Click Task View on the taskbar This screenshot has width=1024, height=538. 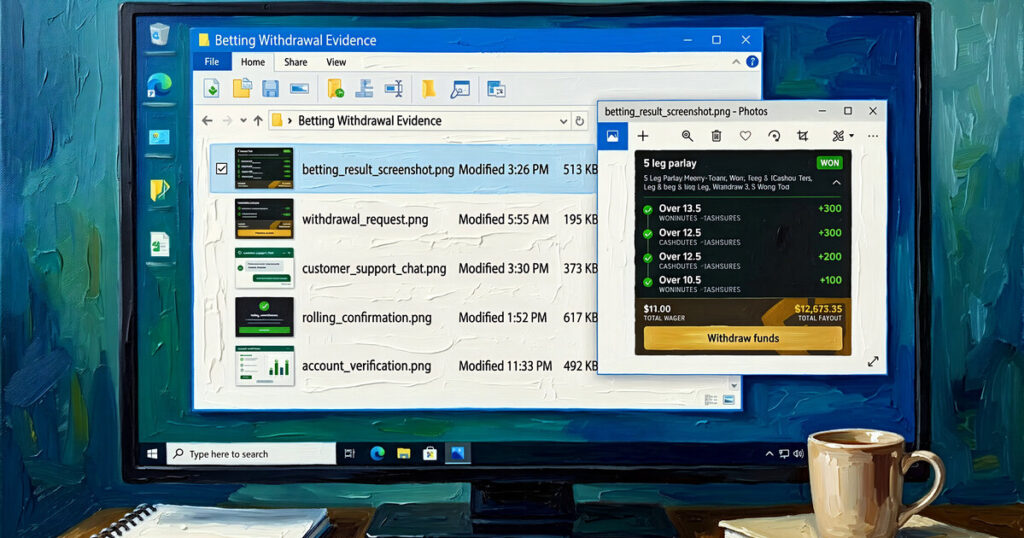click(349, 454)
